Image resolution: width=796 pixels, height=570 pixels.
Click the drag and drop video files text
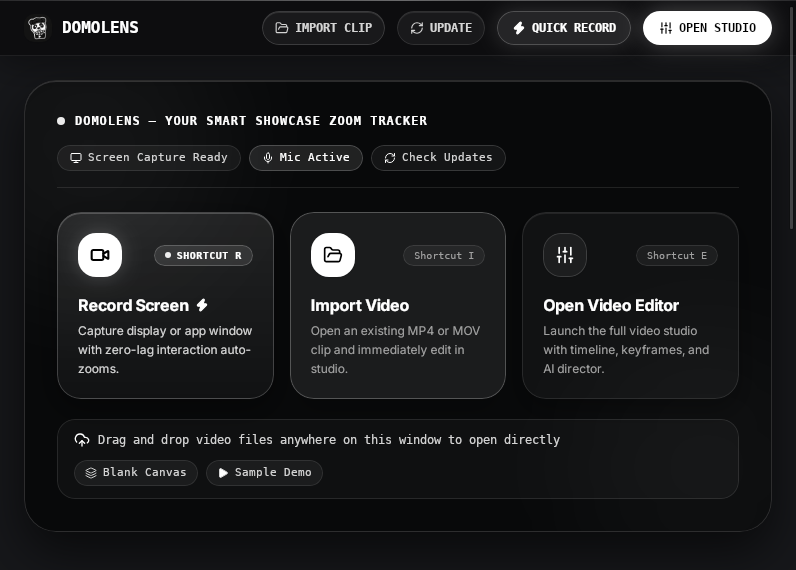pos(328,440)
